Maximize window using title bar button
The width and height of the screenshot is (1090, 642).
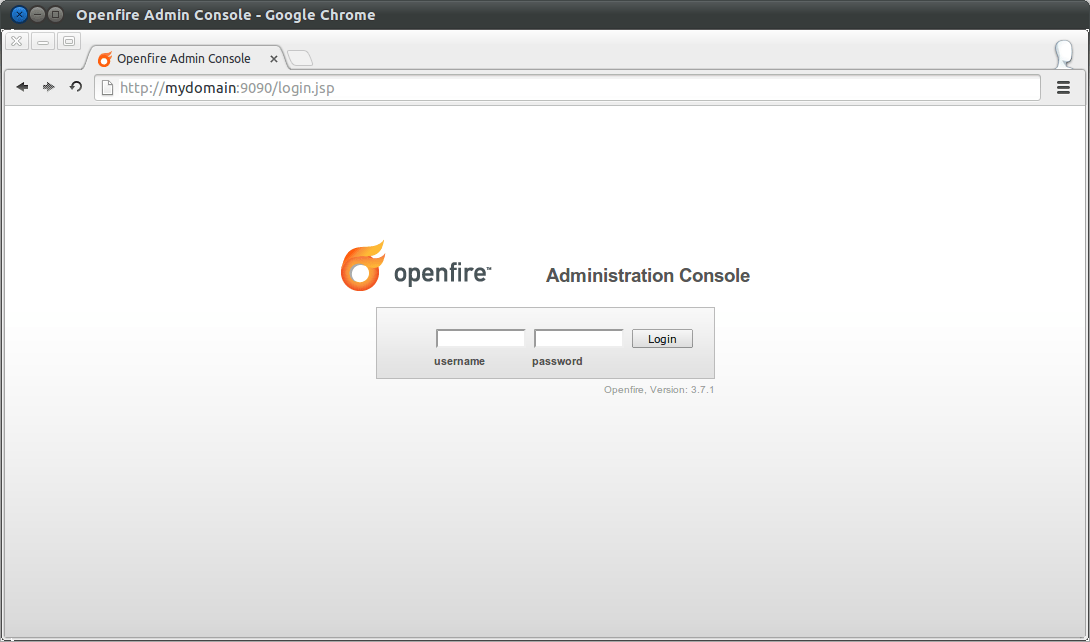click(56, 14)
